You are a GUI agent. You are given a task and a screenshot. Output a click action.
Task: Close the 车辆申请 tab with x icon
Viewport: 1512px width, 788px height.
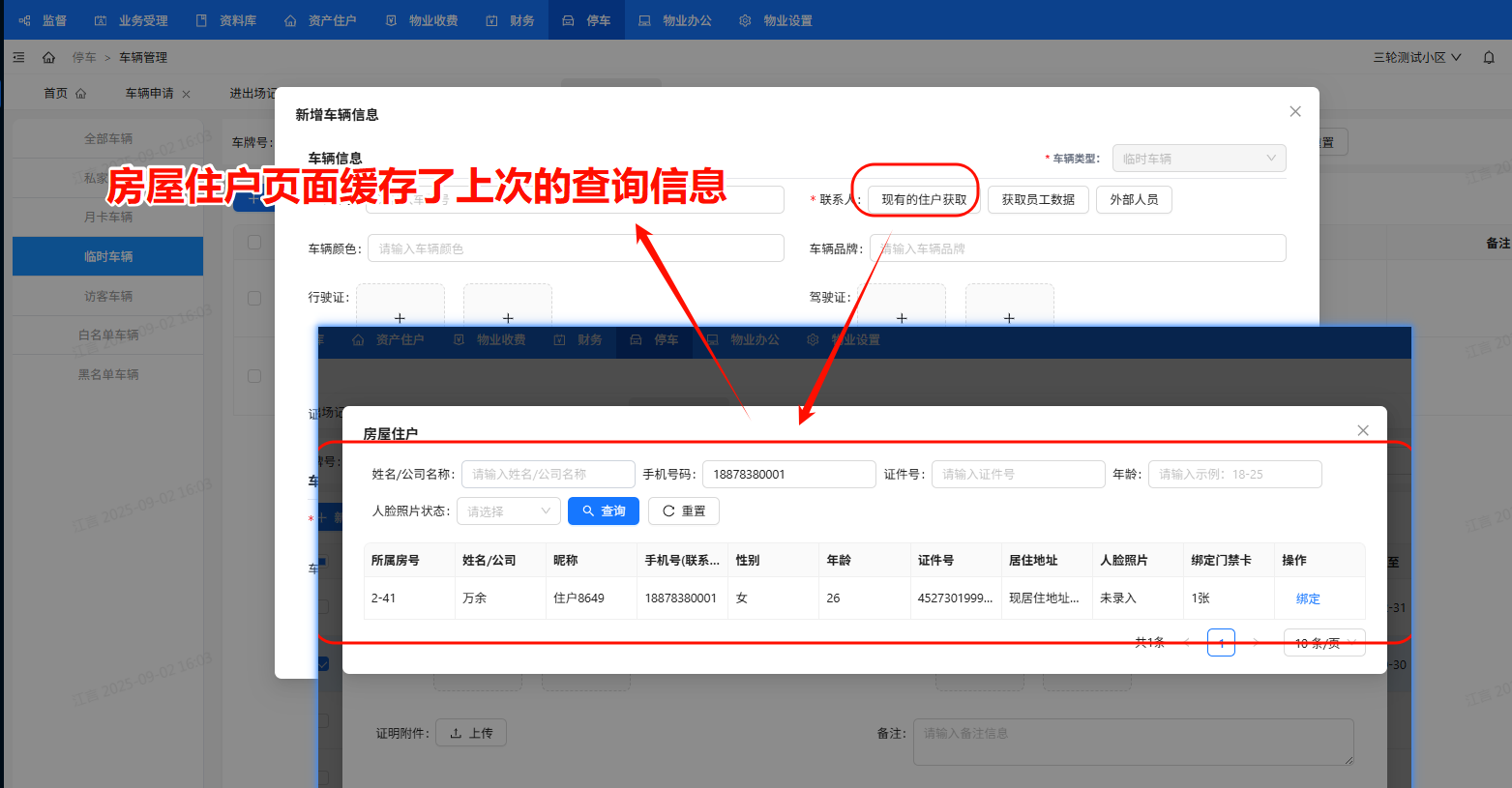click(187, 94)
